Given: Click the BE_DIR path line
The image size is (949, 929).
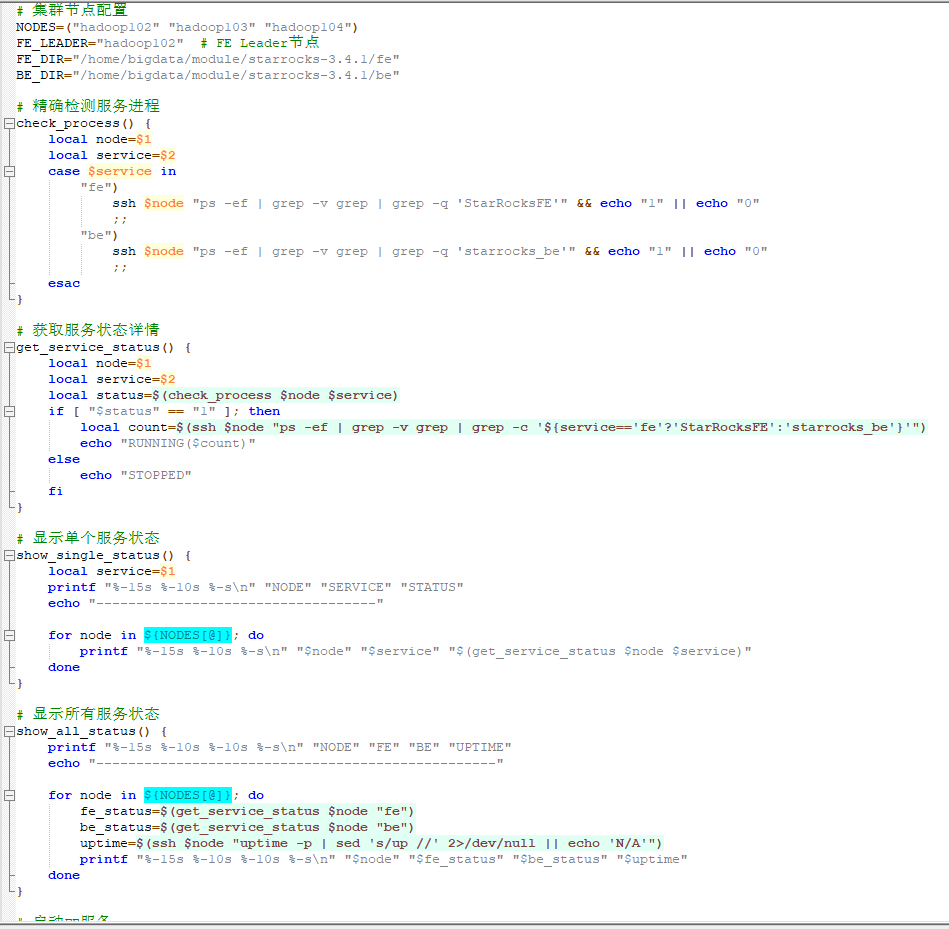Looking at the screenshot, I should coord(208,75).
